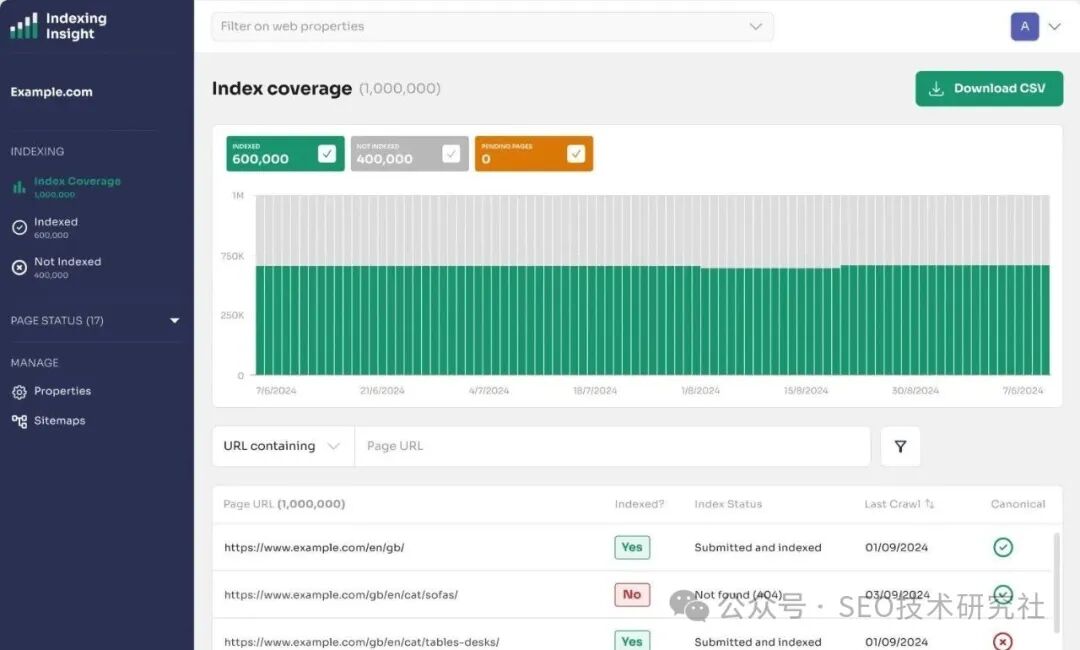Go to Not Indexed in the sidebar
The height and width of the screenshot is (650, 1080).
pos(67,262)
